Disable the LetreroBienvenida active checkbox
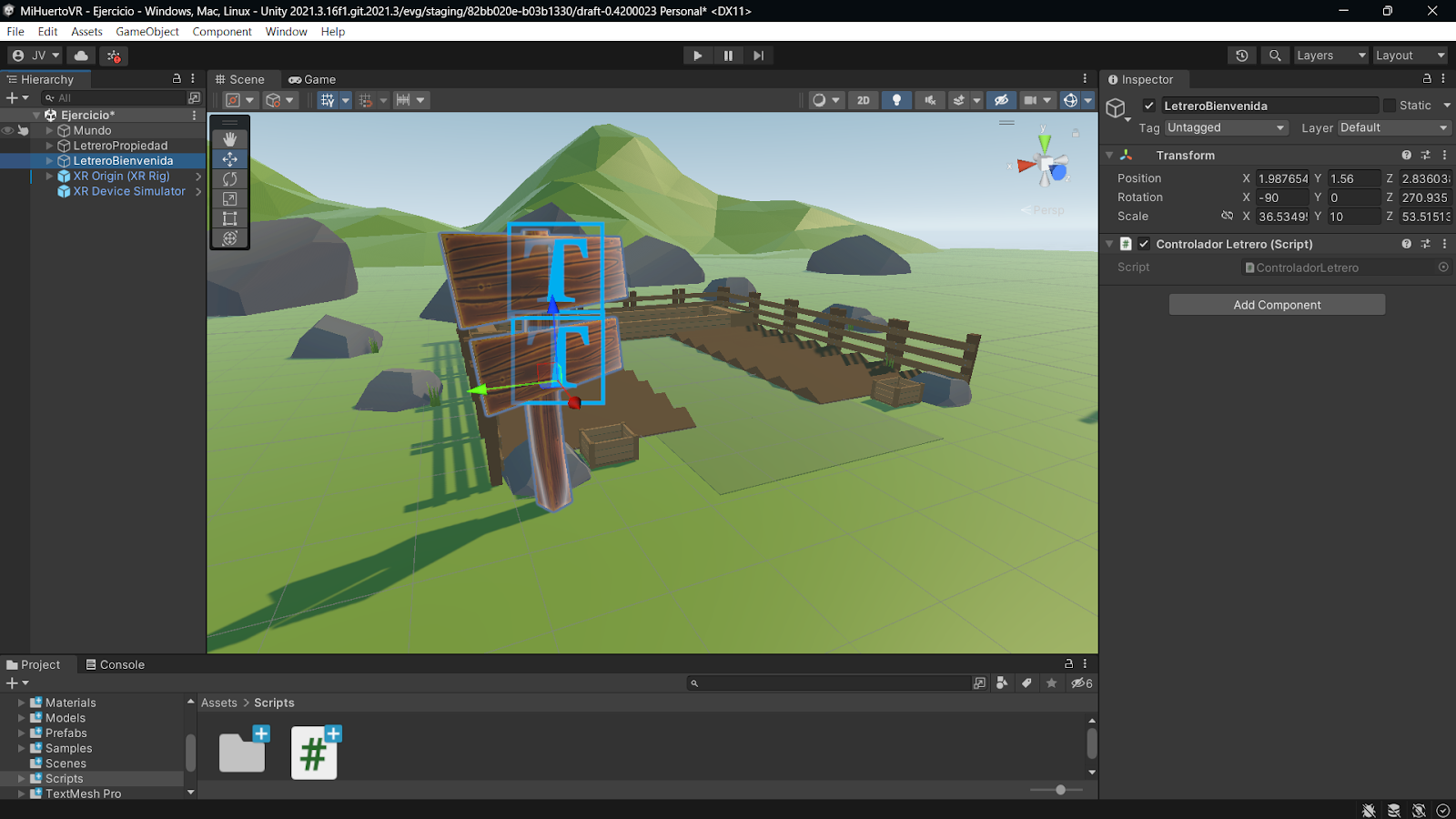The width and height of the screenshot is (1456, 819). 1149,106
